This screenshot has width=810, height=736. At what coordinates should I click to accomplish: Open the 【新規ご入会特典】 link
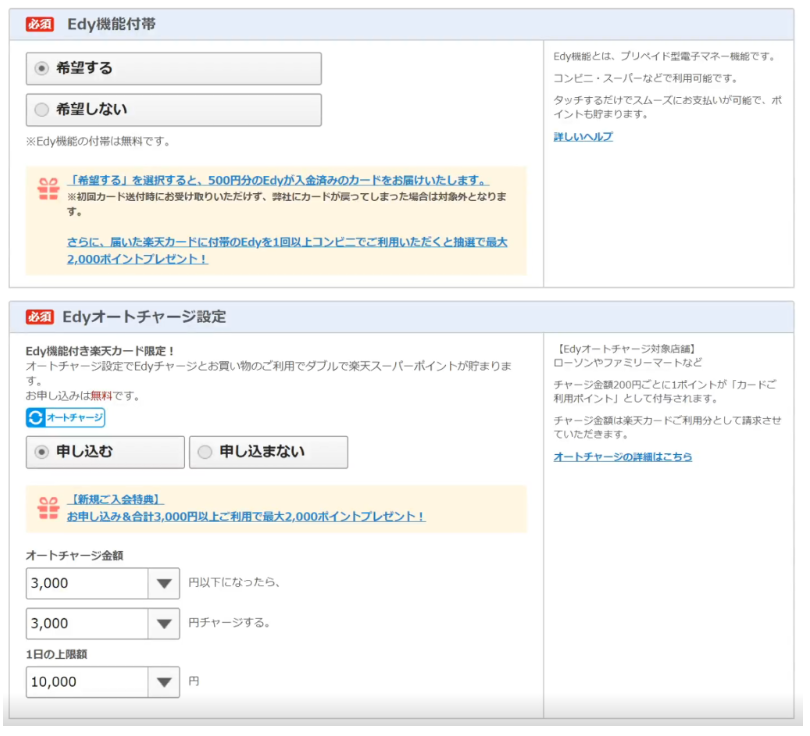tap(116, 499)
